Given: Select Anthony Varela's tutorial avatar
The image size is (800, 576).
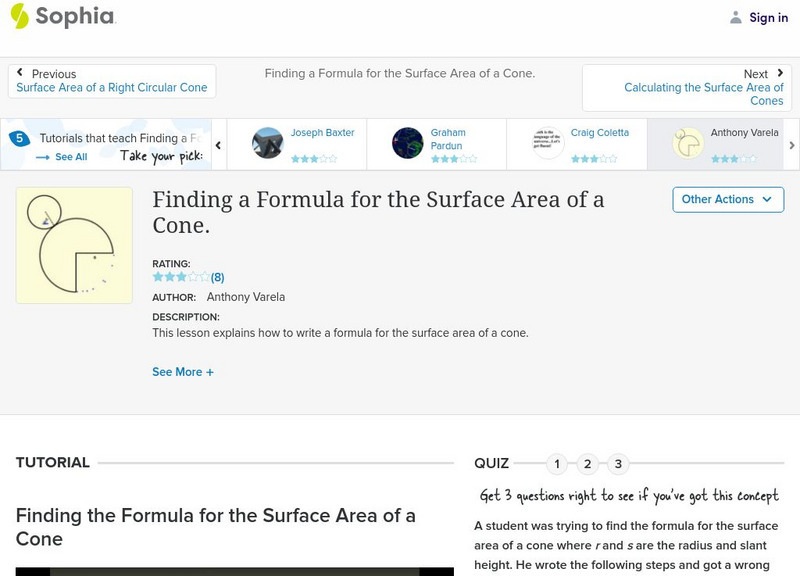Looking at the screenshot, I should point(688,143).
